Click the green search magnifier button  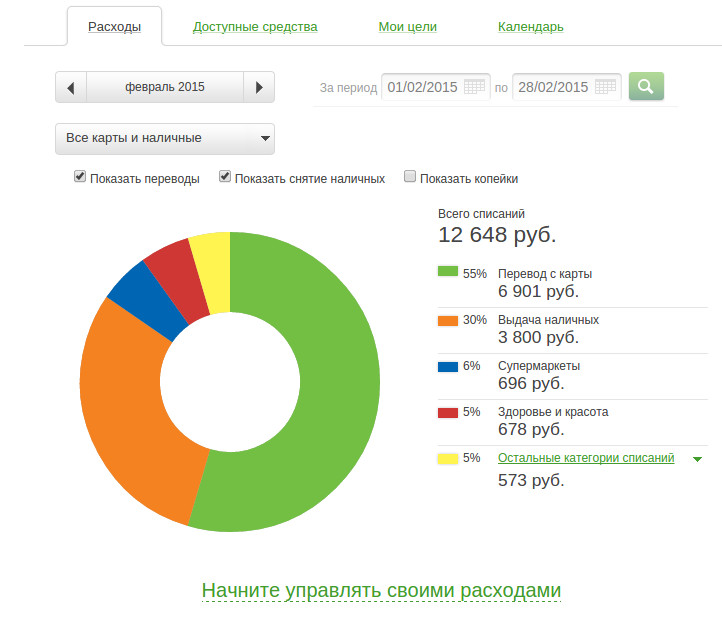[645, 87]
